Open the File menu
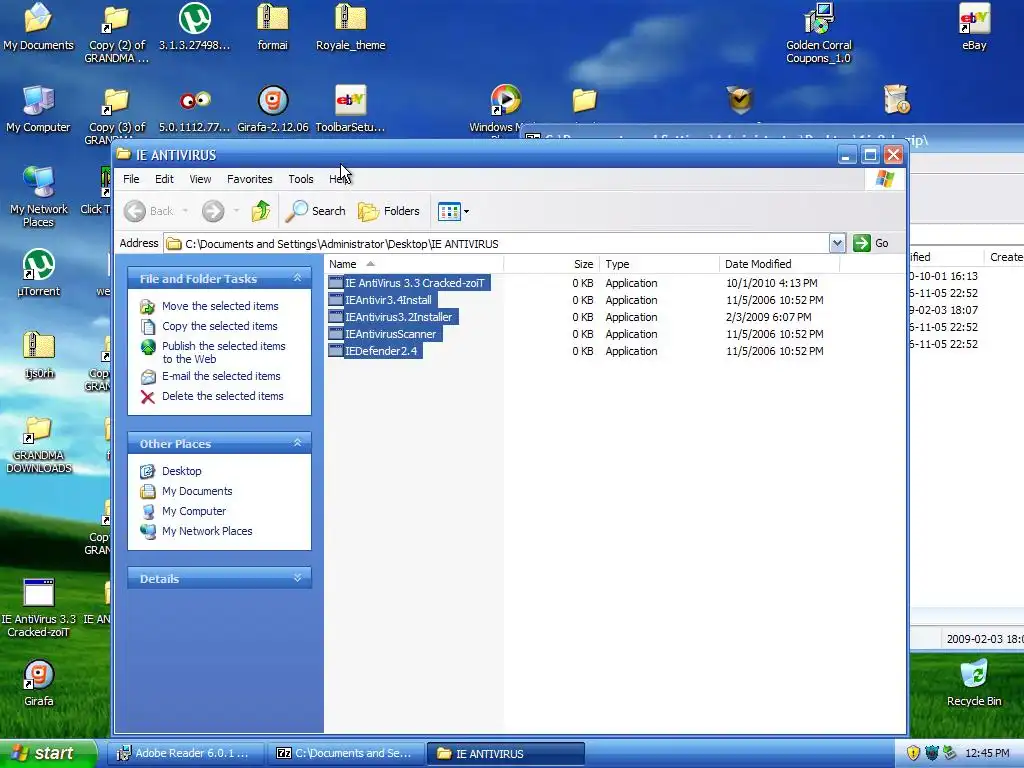Screen dimensions: 1024x768 (131, 179)
